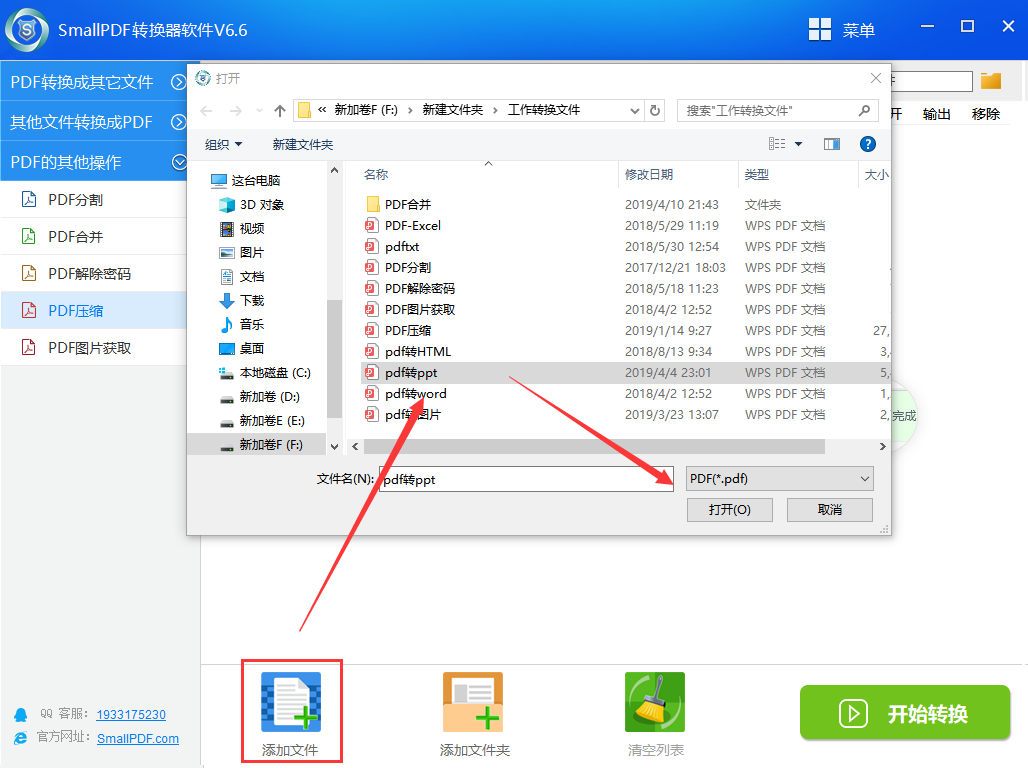Image resolution: width=1028 pixels, height=768 pixels.
Task: Open the file type PDF(*.pdf) dropdown
Action: 780,479
